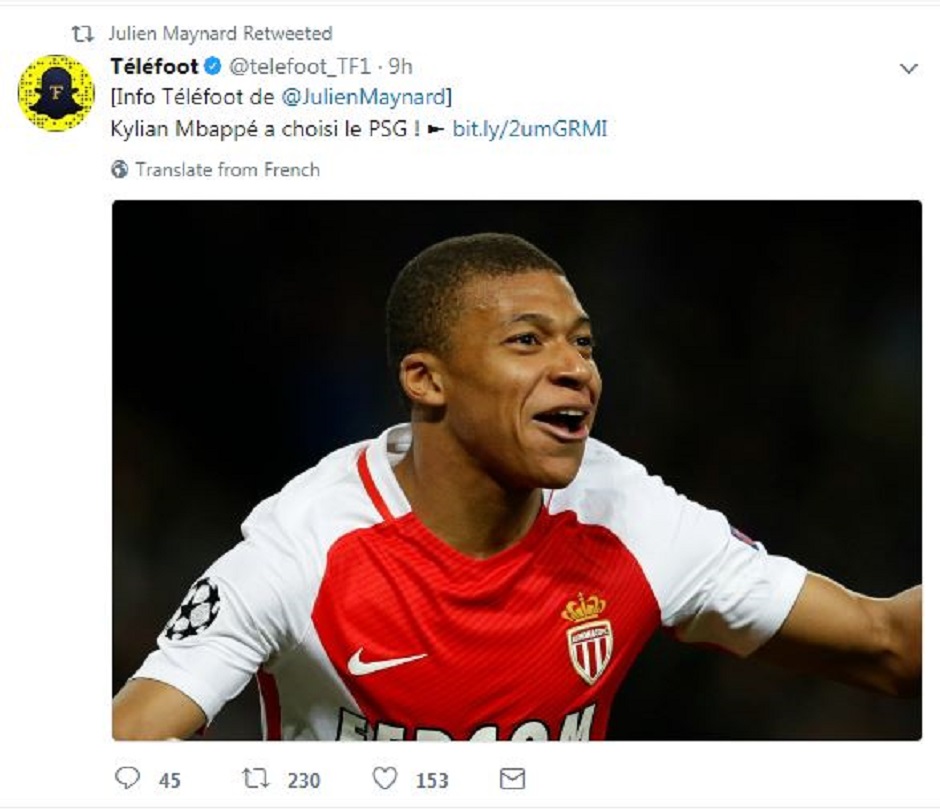Click the reply speech bubble icon
This screenshot has height=810, width=940.
[127, 778]
